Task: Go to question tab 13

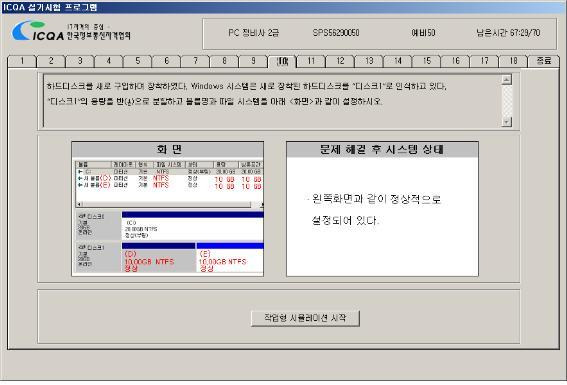Action: click(x=369, y=61)
